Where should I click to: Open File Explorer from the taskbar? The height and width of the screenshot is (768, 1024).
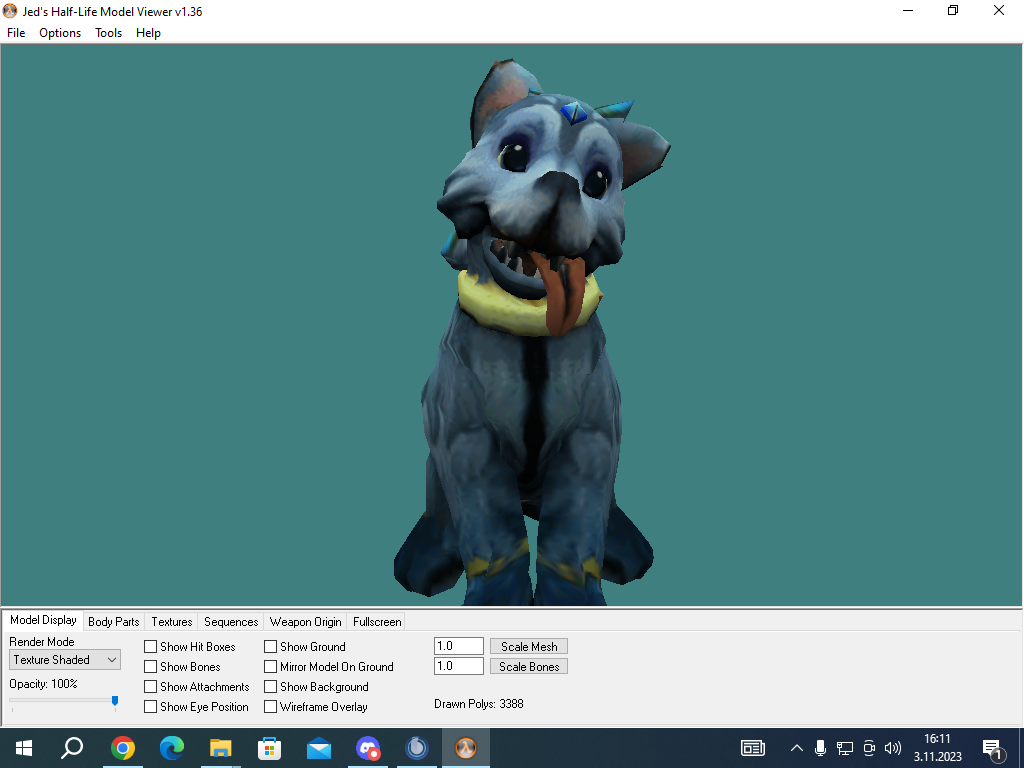(x=221, y=748)
